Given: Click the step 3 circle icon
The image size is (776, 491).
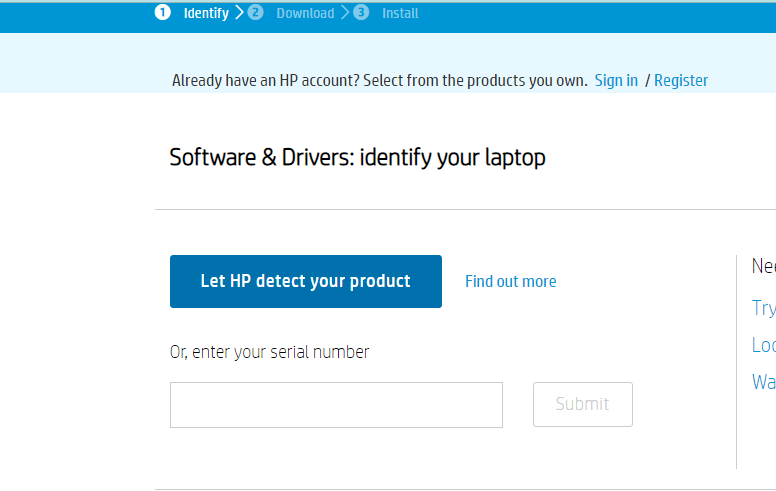Looking at the screenshot, I should [361, 12].
